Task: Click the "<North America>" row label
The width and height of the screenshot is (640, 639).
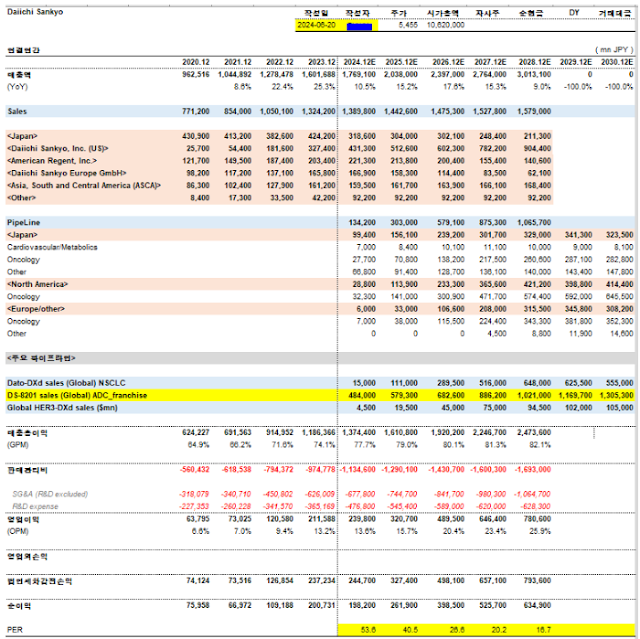Action: coord(38,284)
